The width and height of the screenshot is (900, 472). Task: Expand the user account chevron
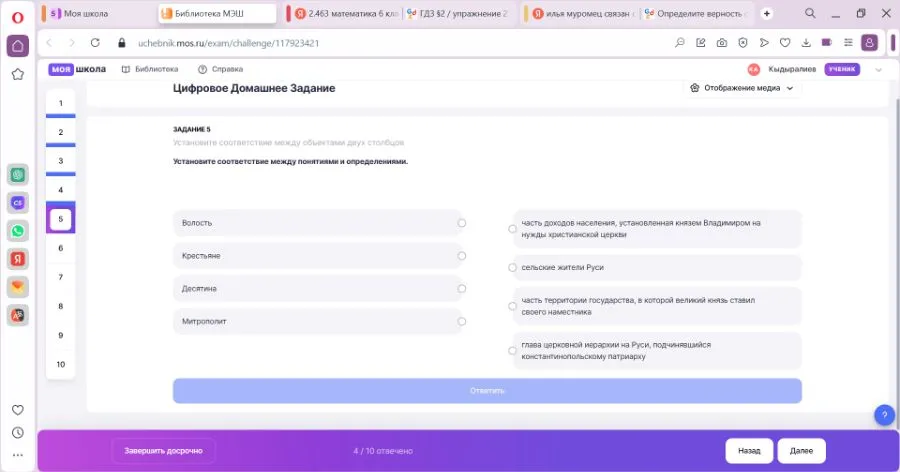coord(878,69)
